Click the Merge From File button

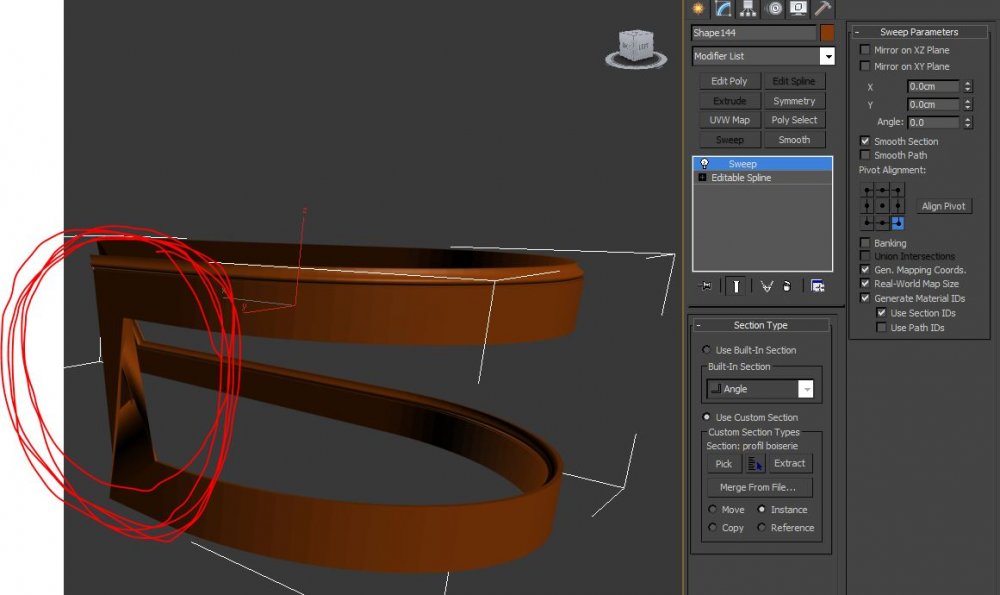(758, 487)
